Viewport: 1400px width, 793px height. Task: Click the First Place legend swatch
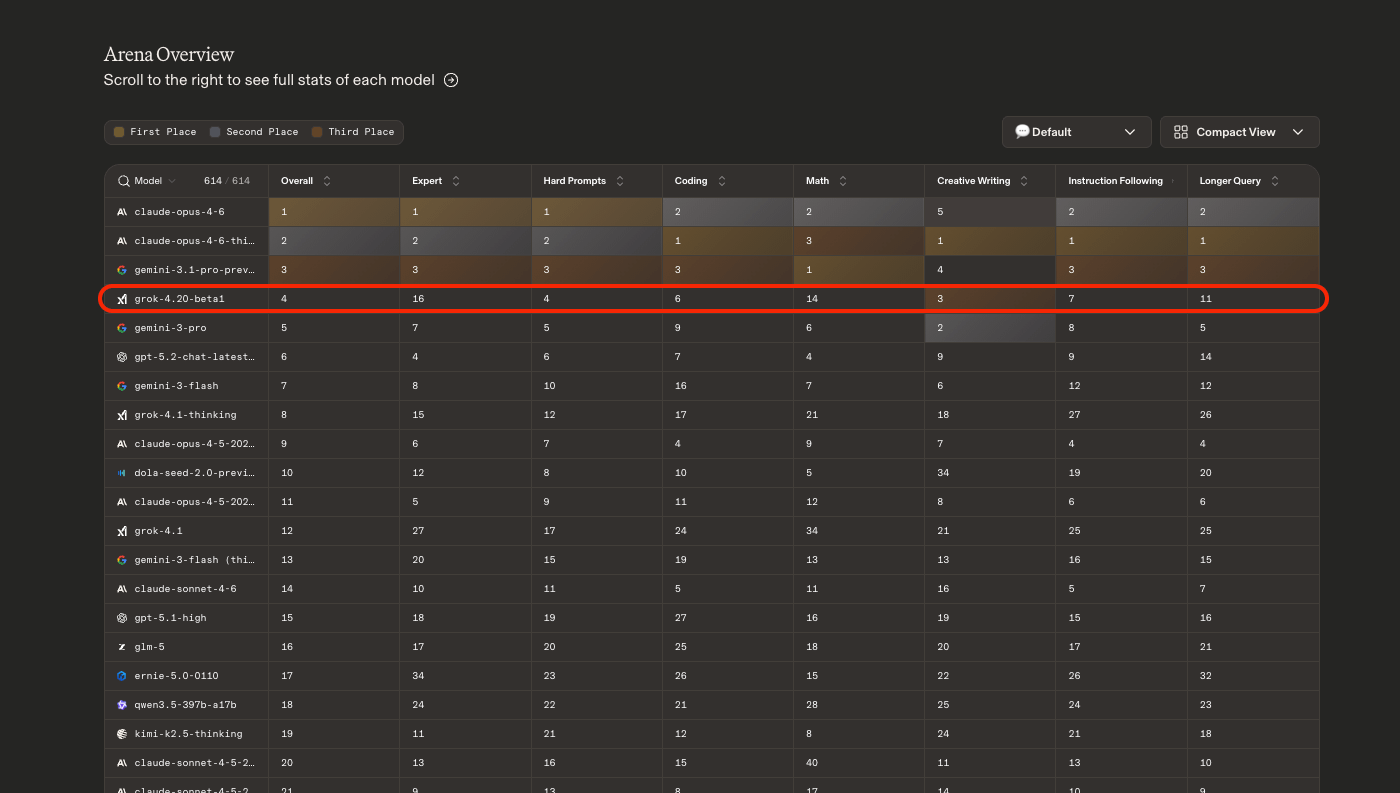point(119,132)
